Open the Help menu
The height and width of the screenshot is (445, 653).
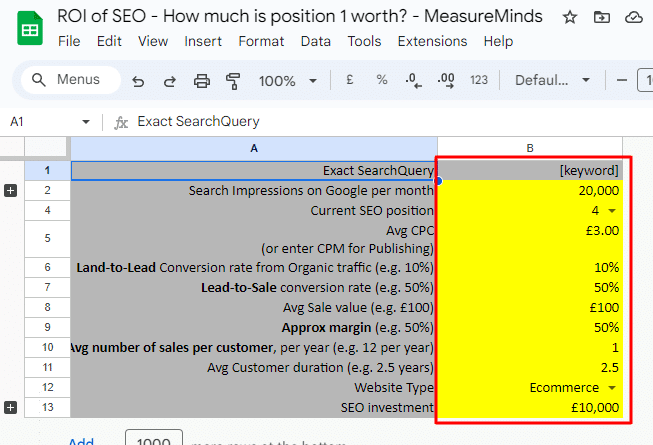[498, 41]
